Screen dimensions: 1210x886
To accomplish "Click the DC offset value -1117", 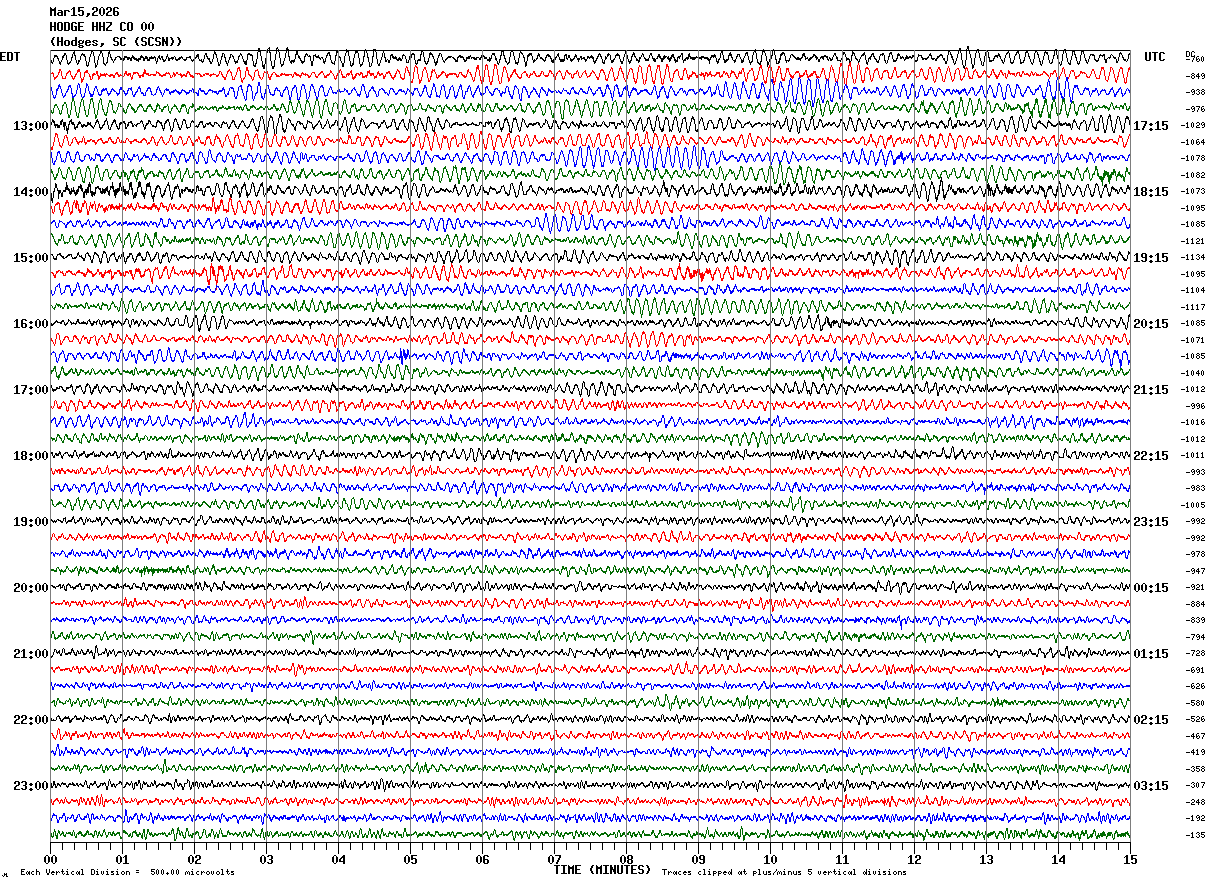I will coord(1195,307).
